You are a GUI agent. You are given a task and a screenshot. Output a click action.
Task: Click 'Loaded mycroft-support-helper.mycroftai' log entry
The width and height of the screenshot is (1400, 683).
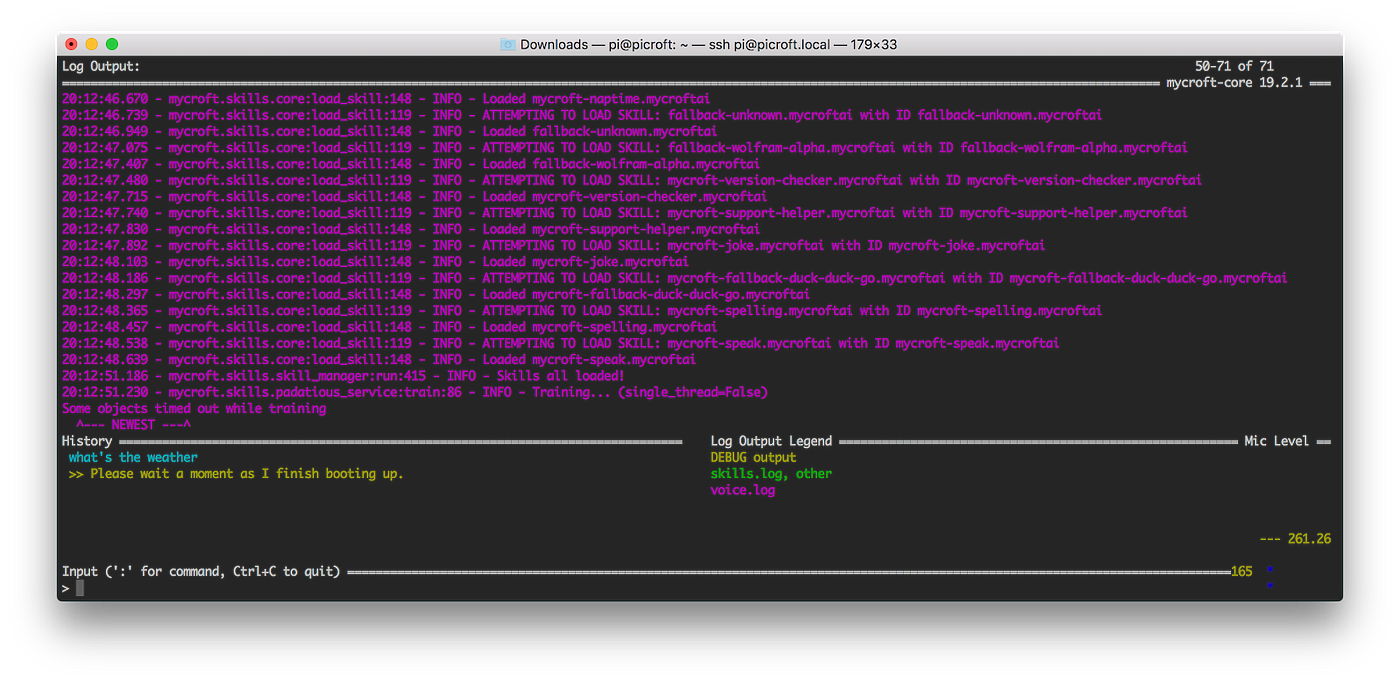pos(411,229)
